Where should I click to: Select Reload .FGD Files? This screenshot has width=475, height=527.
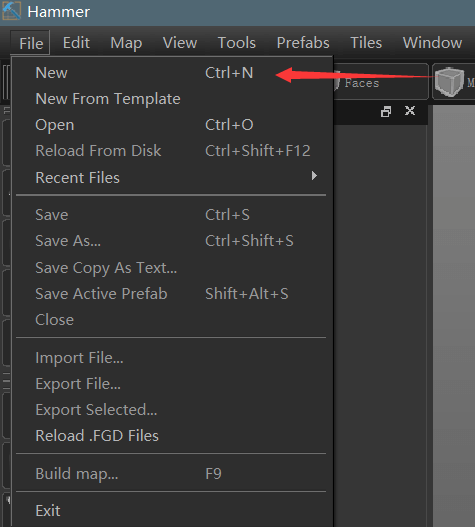coord(171,436)
